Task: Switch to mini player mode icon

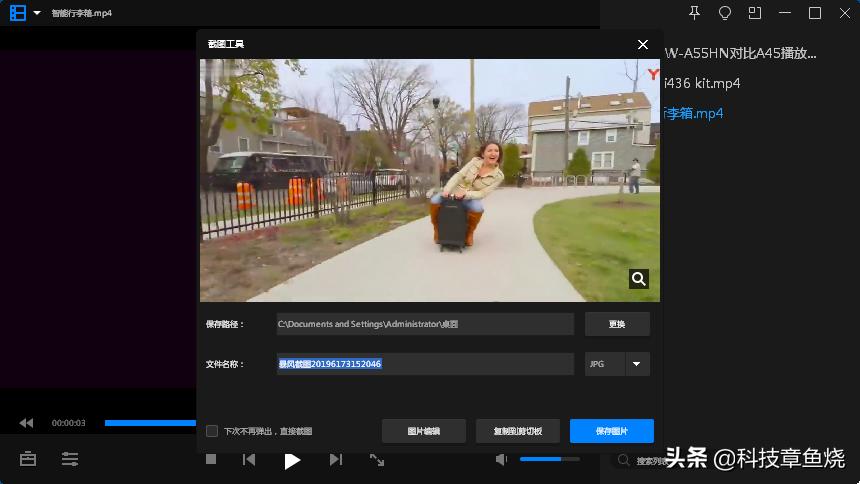Action: click(x=755, y=13)
